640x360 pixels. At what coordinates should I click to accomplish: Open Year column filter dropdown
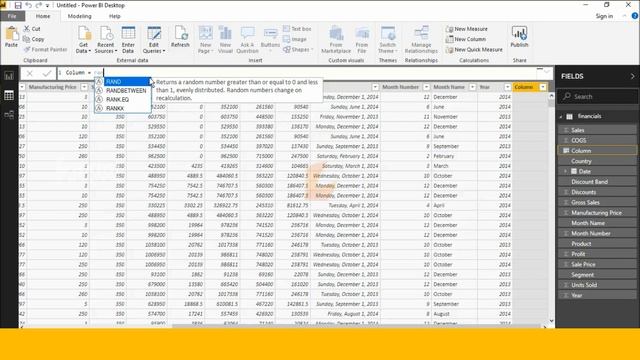pyautogui.click(x=507, y=87)
